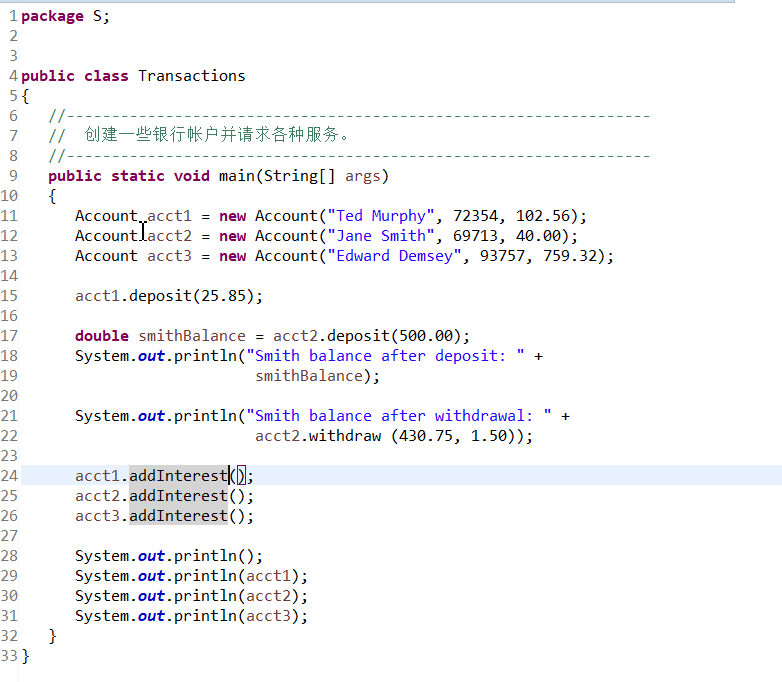782x682 pixels.
Task: Click the variable 'acct2' on line 12
Action: click(x=169, y=236)
